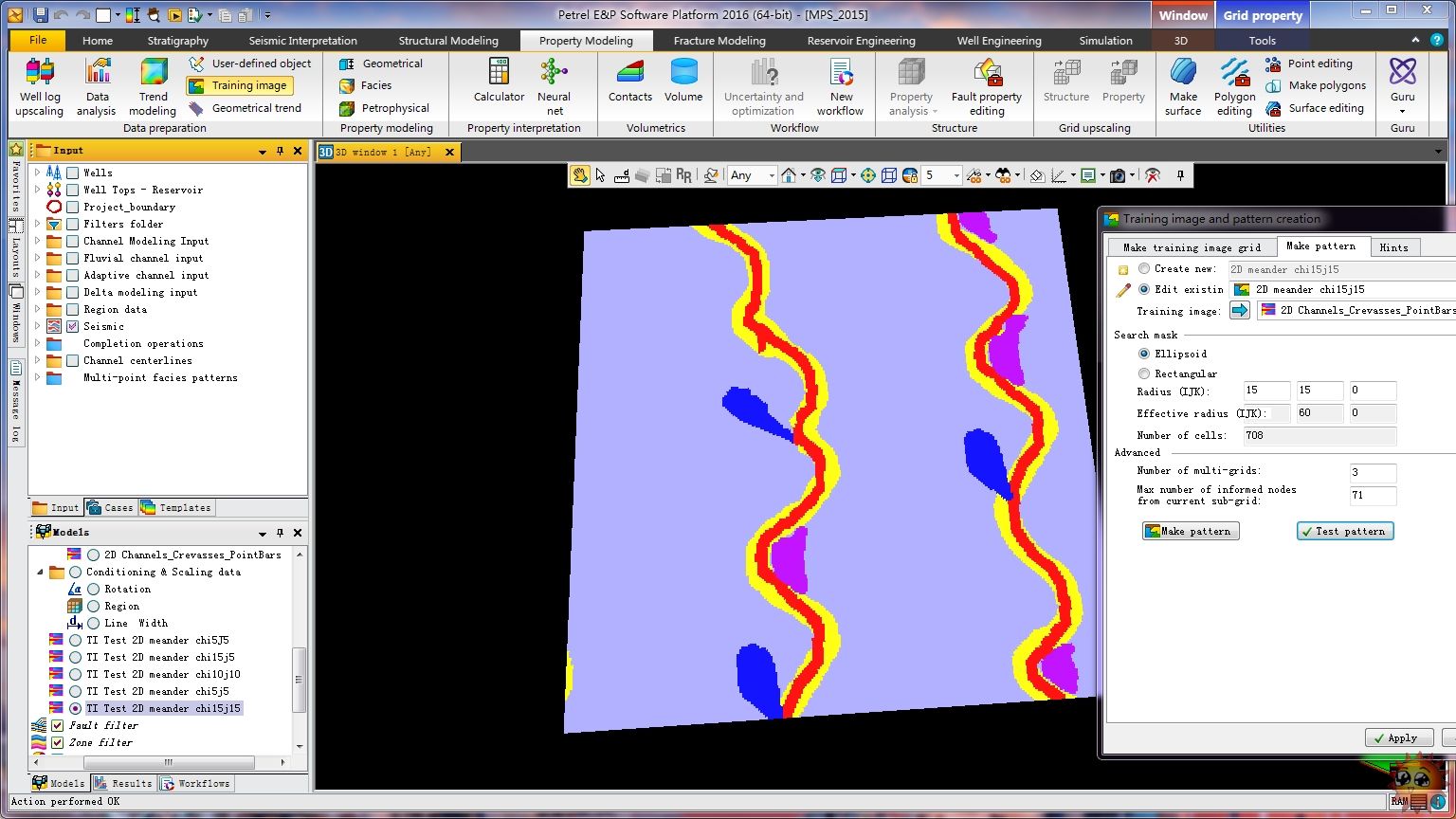Expand Multi-point facies patterns folder
The height and width of the screenshot is (819, 1456).
click(x=37, y=377)
